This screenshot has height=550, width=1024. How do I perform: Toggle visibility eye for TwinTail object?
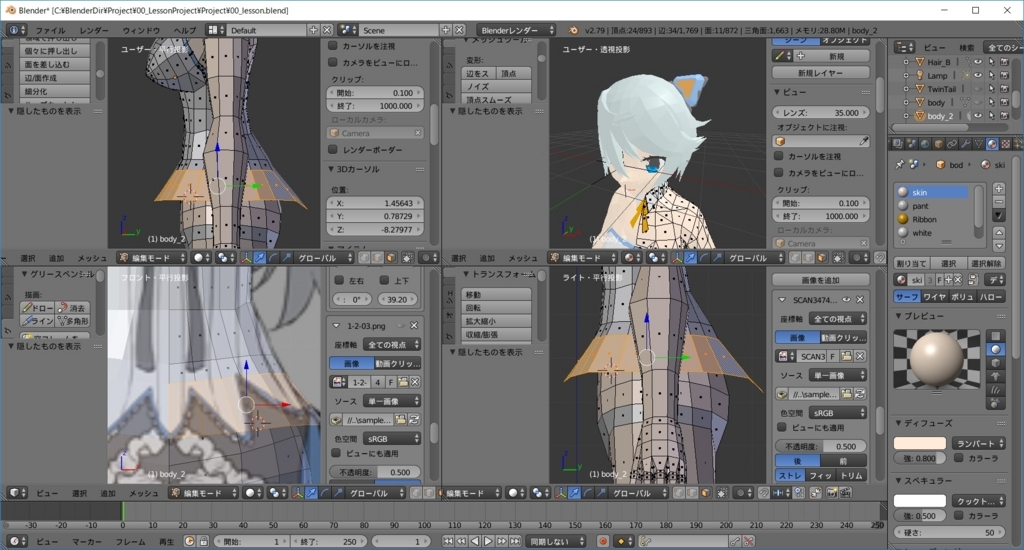[x=978, y=89]
